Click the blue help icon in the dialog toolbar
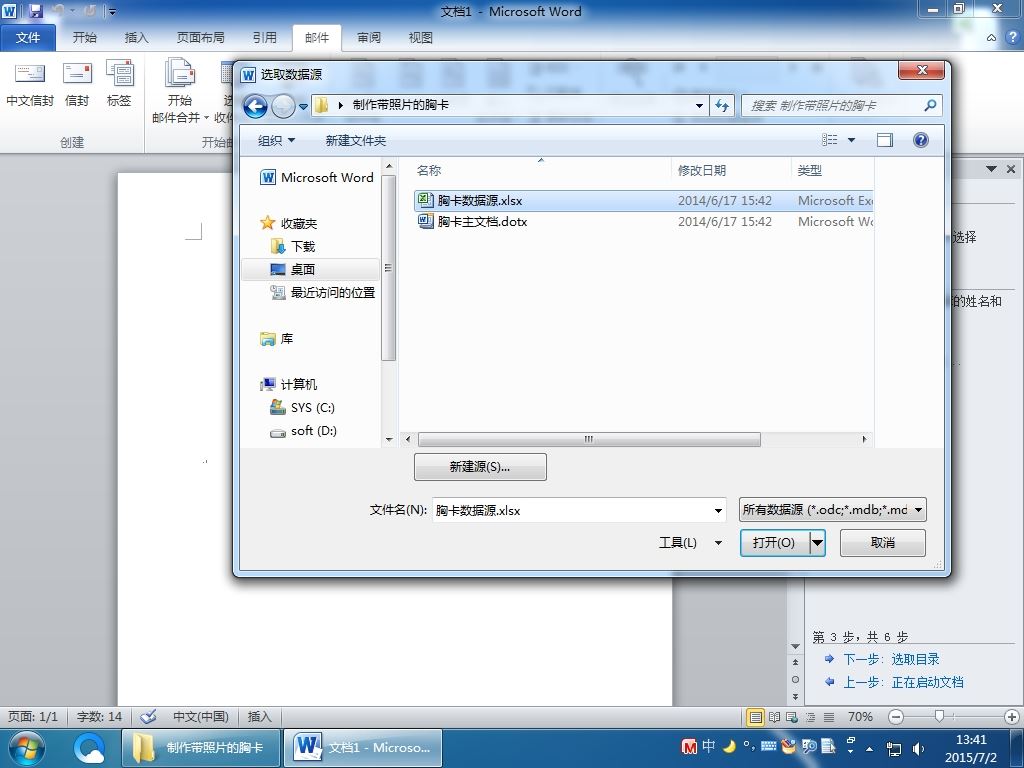 [x=921, y=140]
